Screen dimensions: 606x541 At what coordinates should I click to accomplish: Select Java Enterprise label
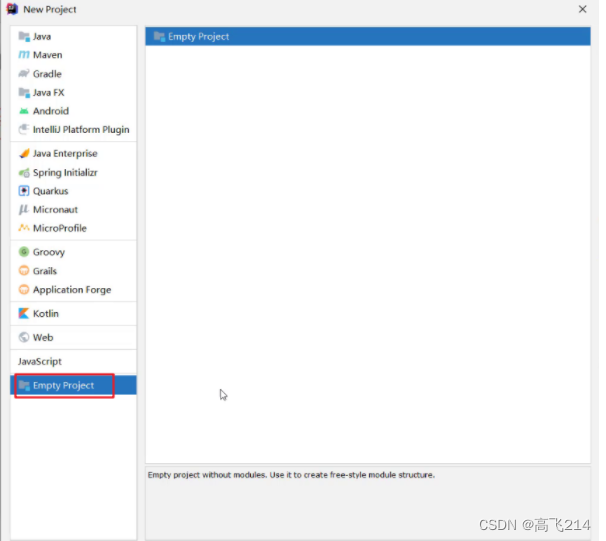point(65,153)
